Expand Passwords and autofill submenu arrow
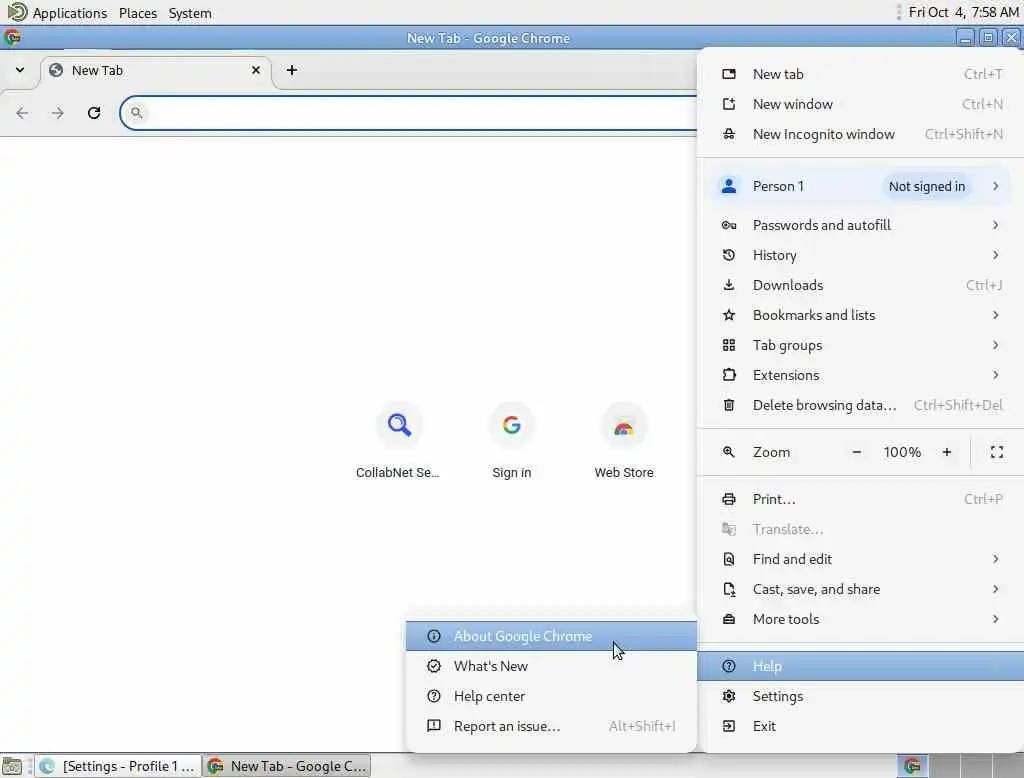Screen dimensions: 1024x778 coord(995,225)
